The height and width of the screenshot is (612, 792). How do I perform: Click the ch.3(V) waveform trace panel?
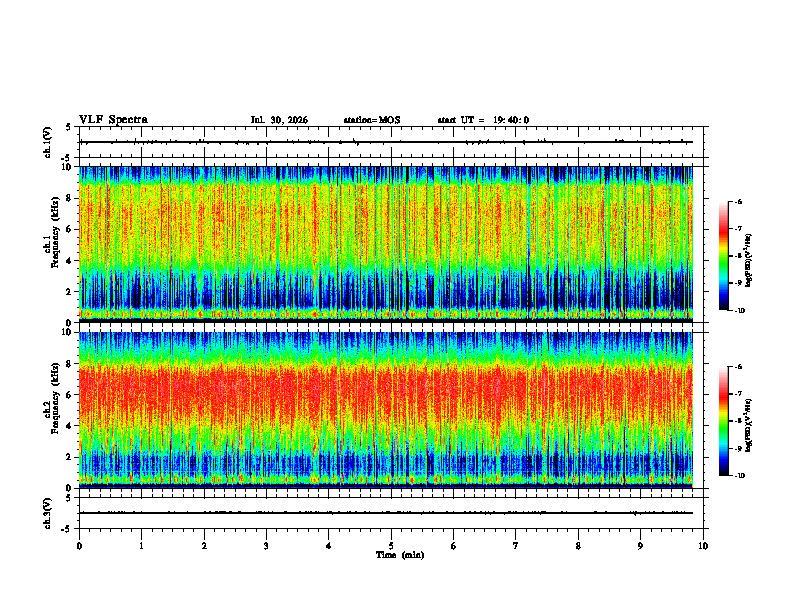391,513
